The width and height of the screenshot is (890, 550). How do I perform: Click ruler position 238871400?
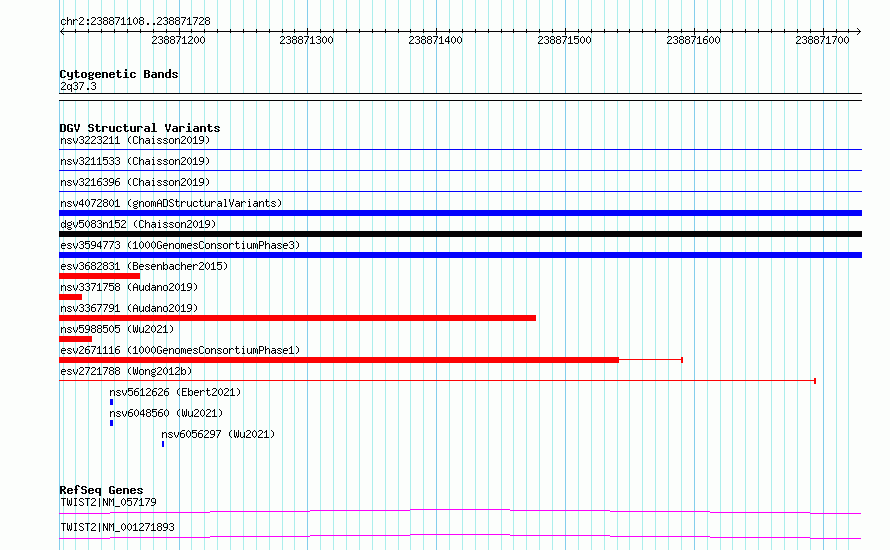(435, 40)
